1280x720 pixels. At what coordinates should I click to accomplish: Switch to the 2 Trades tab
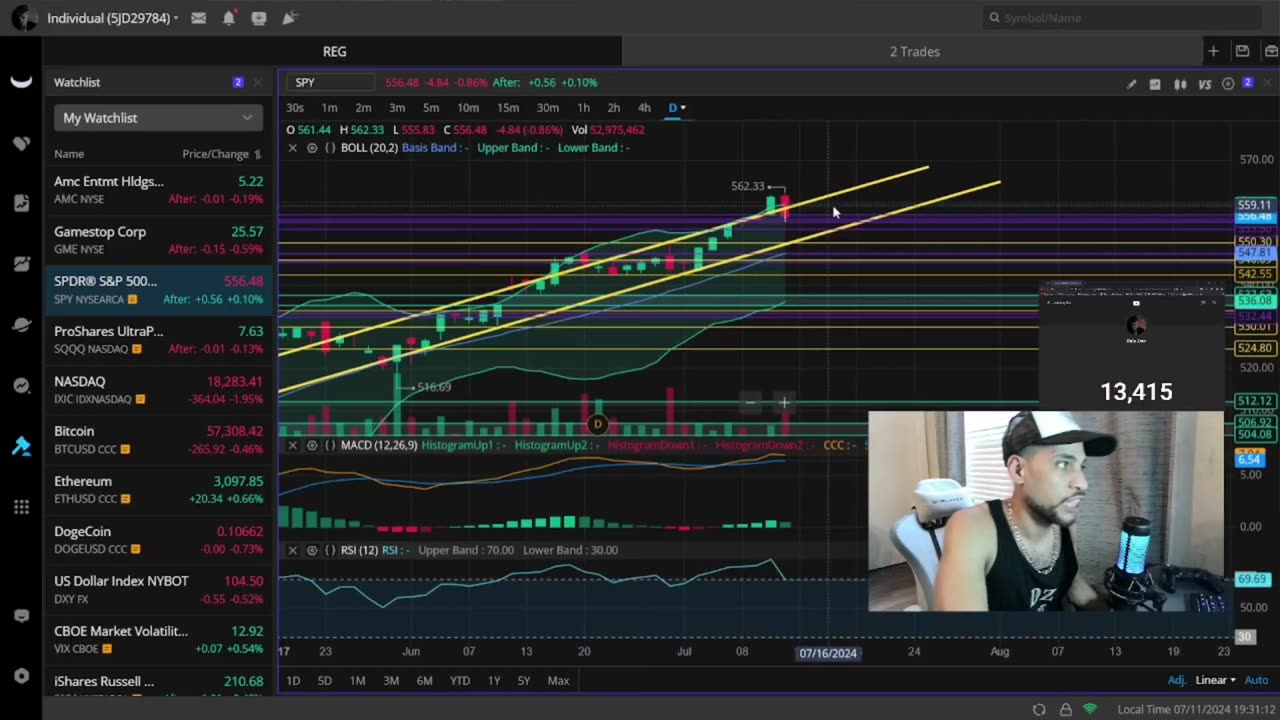click(x=914, y=51)
